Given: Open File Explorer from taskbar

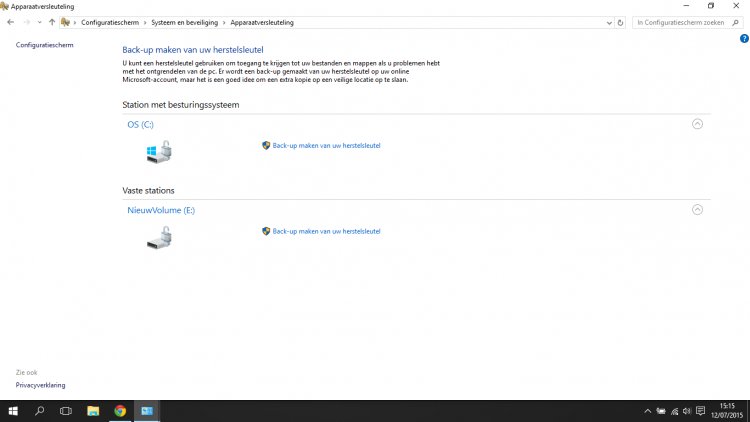Looking at the screenshot, I should point(93,411).
